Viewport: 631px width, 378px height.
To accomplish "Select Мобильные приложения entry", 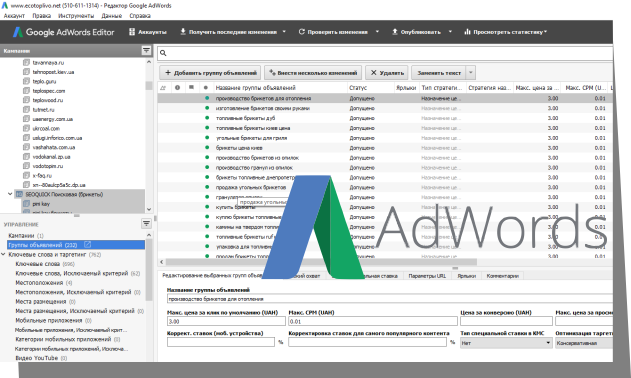I will coord(53,320).
